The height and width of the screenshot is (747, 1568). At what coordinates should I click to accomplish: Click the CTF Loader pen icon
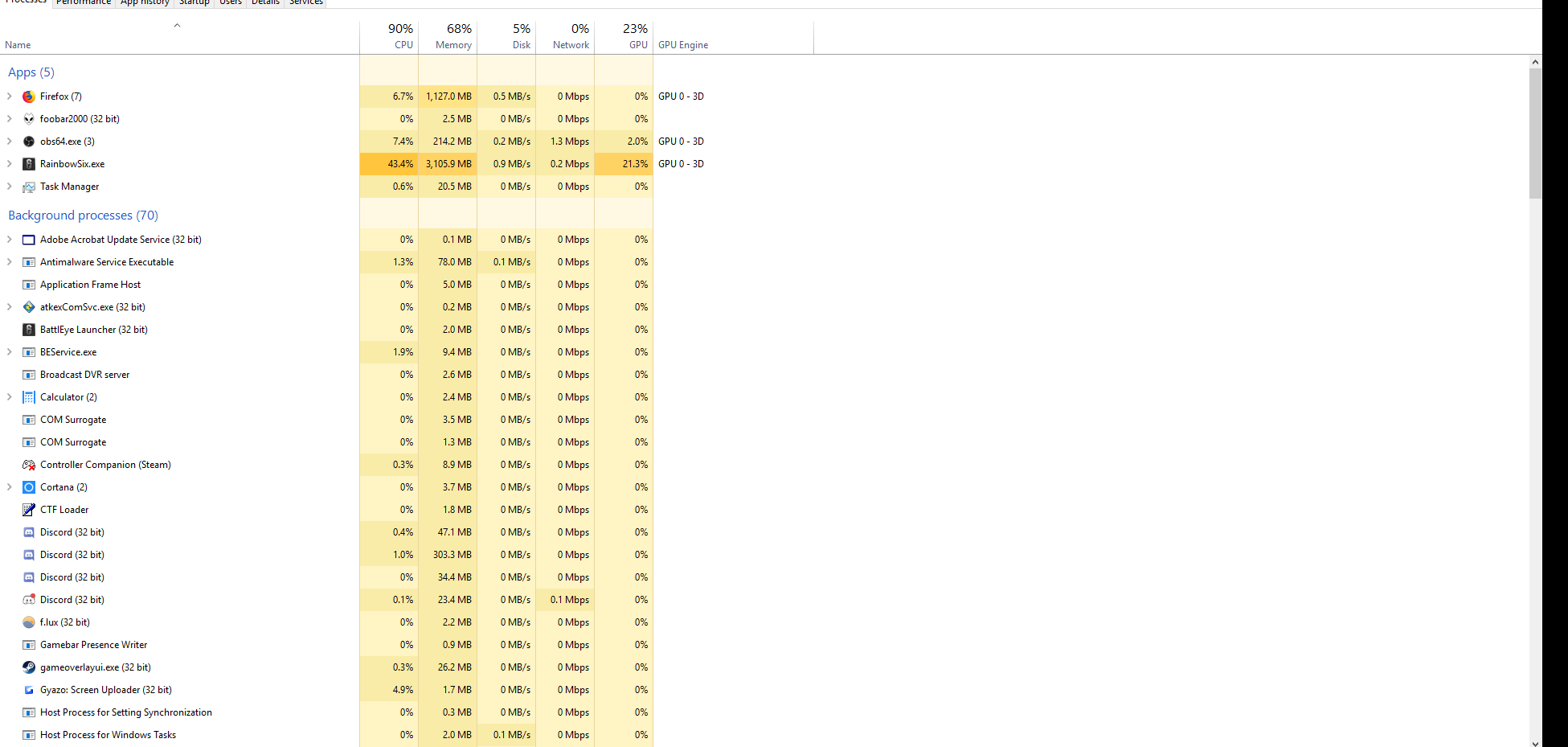[29, 510]
